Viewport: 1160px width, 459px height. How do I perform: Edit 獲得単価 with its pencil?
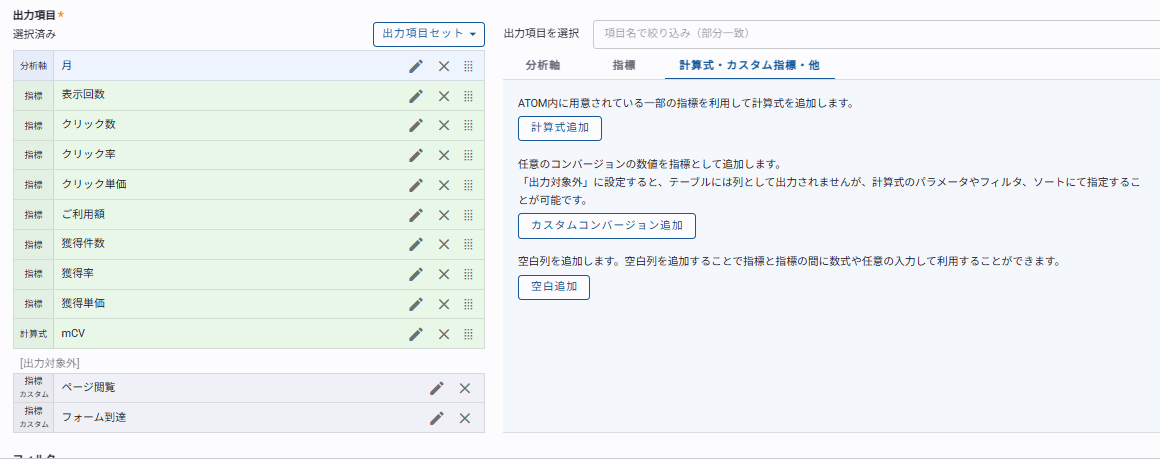coord(416,304)
